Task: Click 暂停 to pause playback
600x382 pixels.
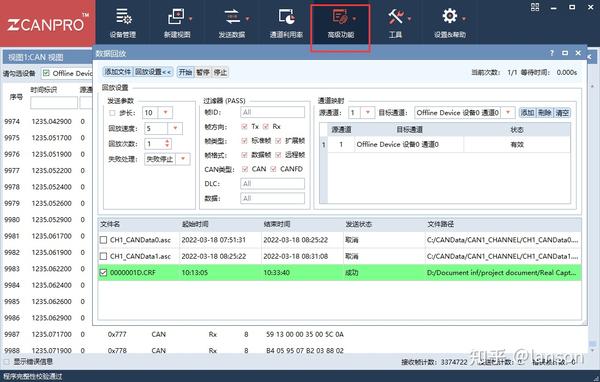Action: coord(203,72)
